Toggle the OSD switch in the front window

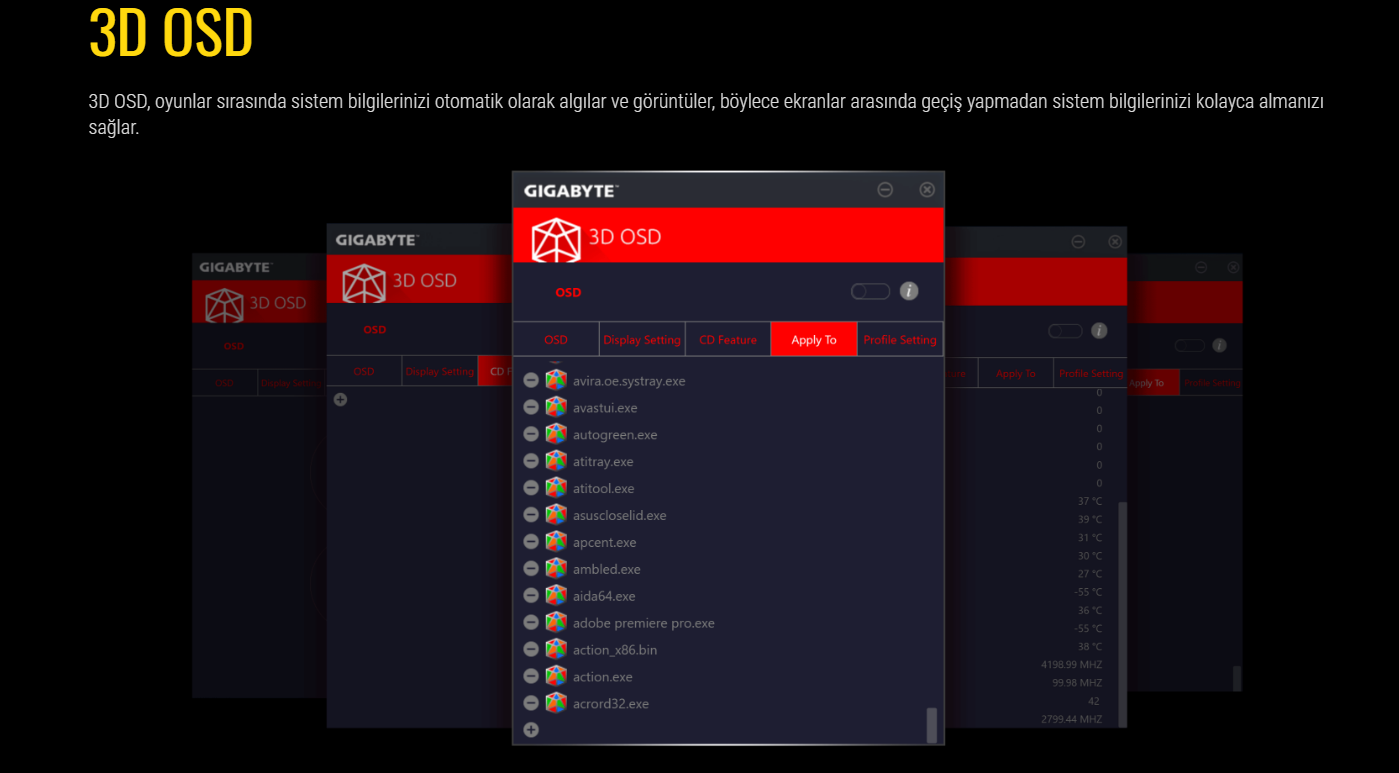click(x=870, y=291)
